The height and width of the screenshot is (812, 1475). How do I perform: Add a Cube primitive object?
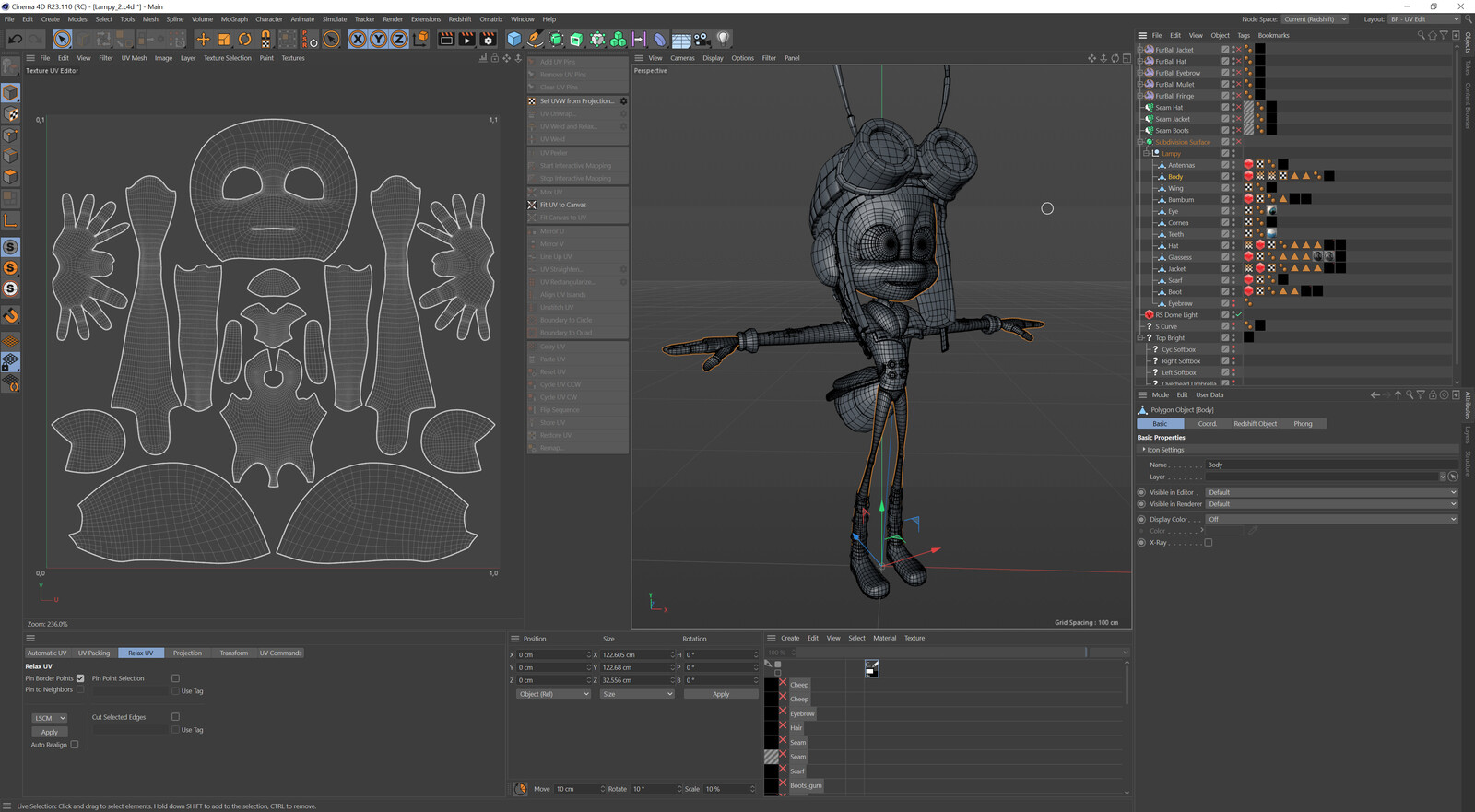[514, 39]
